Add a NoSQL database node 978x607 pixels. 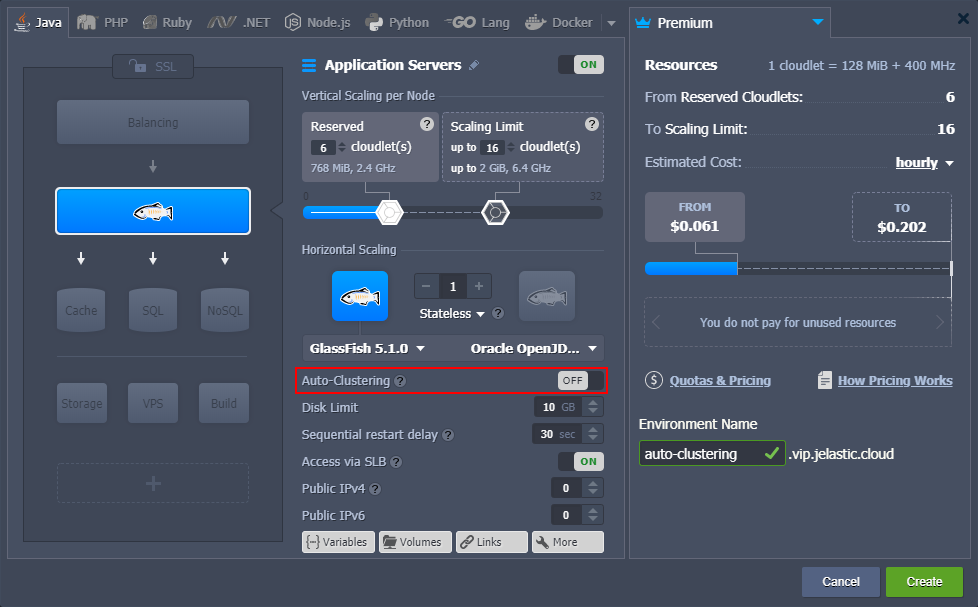(x=225, y=310)
